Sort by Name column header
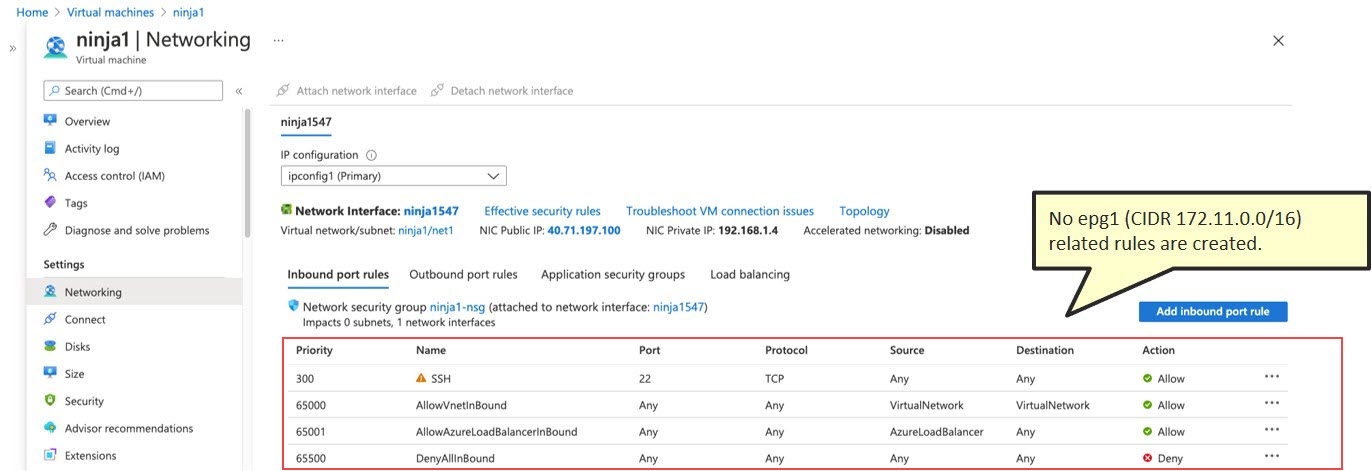The width and height of the screenshot is (1371, 471). (x=431, y=350)
